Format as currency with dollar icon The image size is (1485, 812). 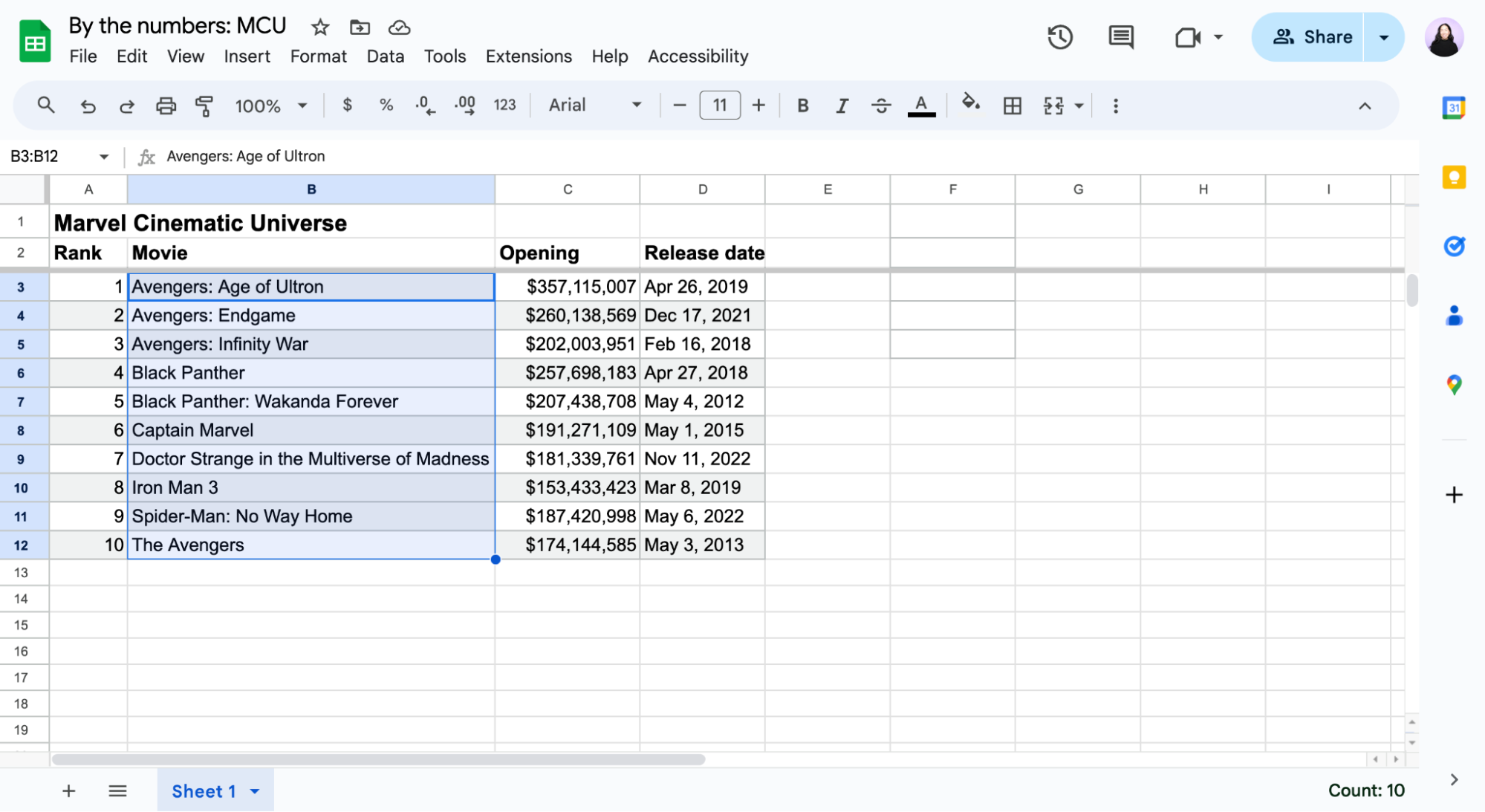347,105
